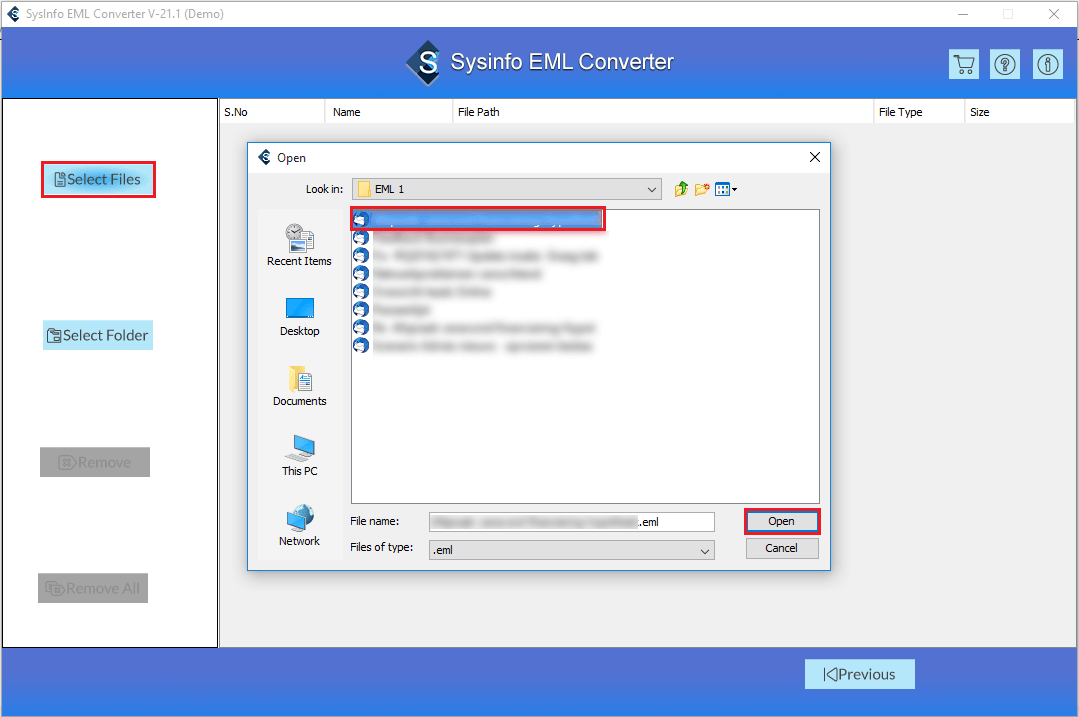Select the third EML file in list

pyautogui.click(x=476, y=256)
